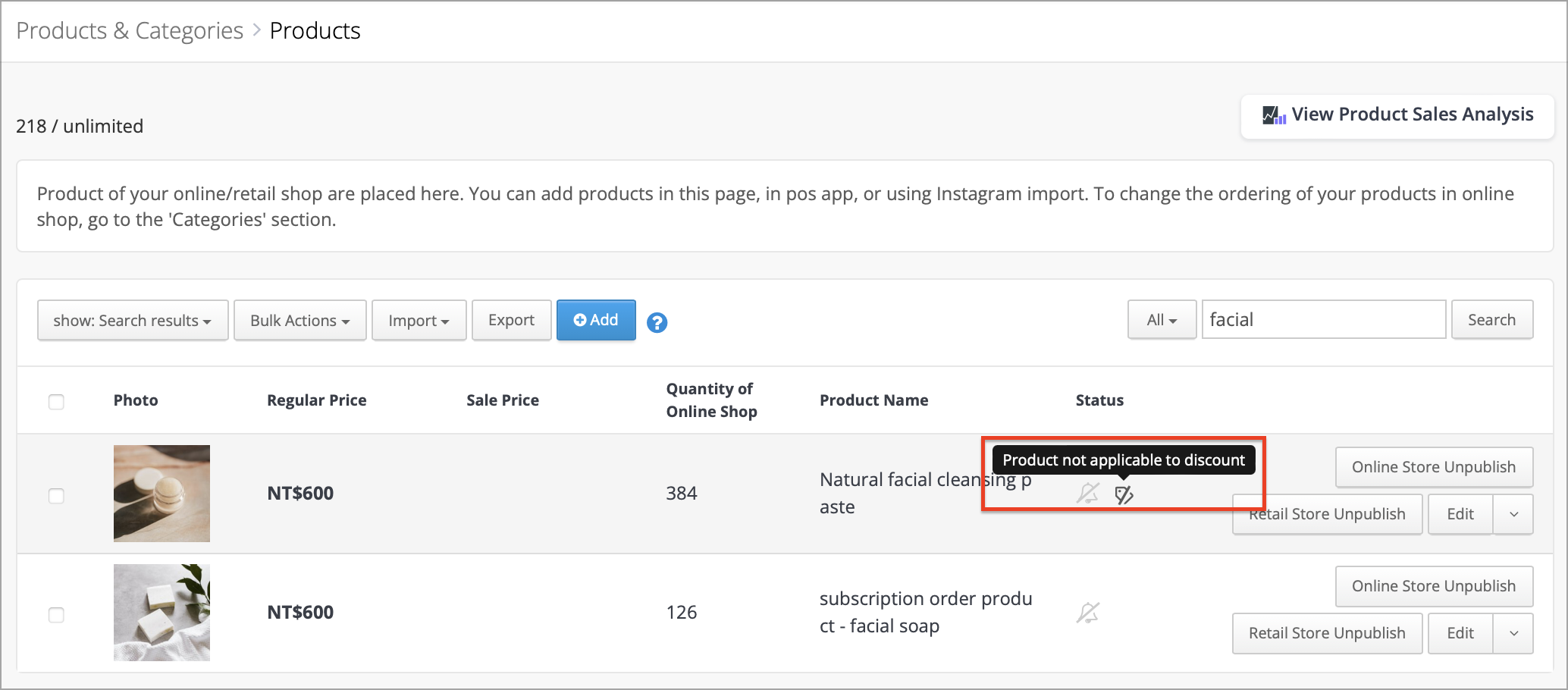Expand Edit options arrow for cleansing paste
This screenshot has height=690, width=1568.
coord(1513,514)
